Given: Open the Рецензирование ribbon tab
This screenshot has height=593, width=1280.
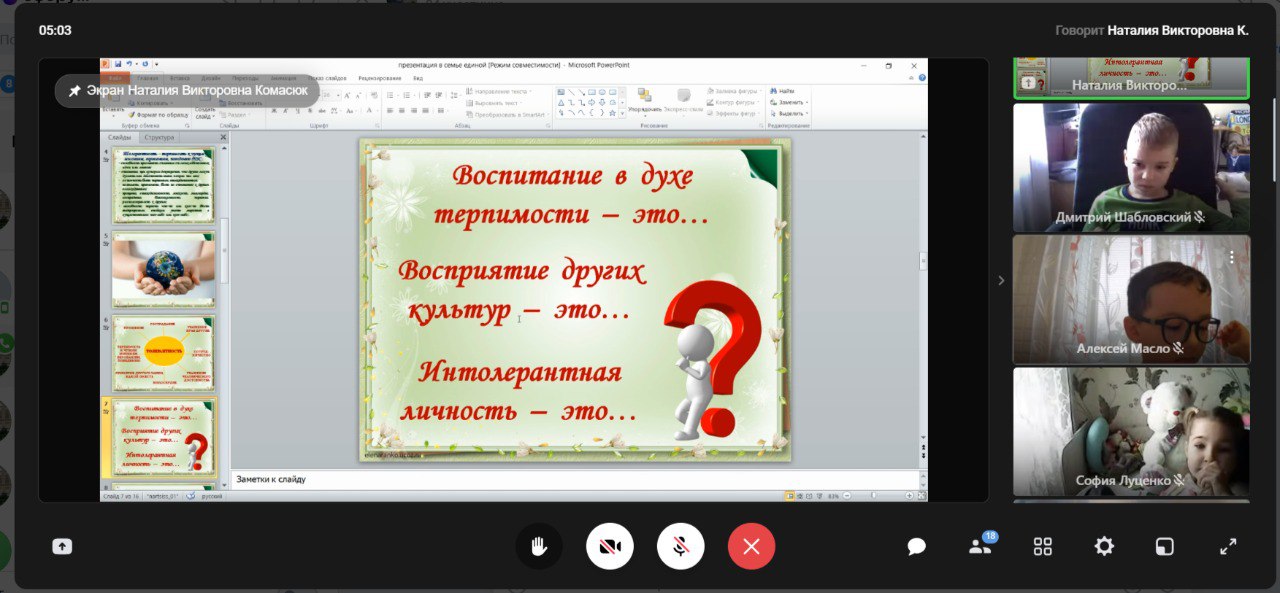Looking at the screenshot, I should pyautogui.click(x=380, y=78).
